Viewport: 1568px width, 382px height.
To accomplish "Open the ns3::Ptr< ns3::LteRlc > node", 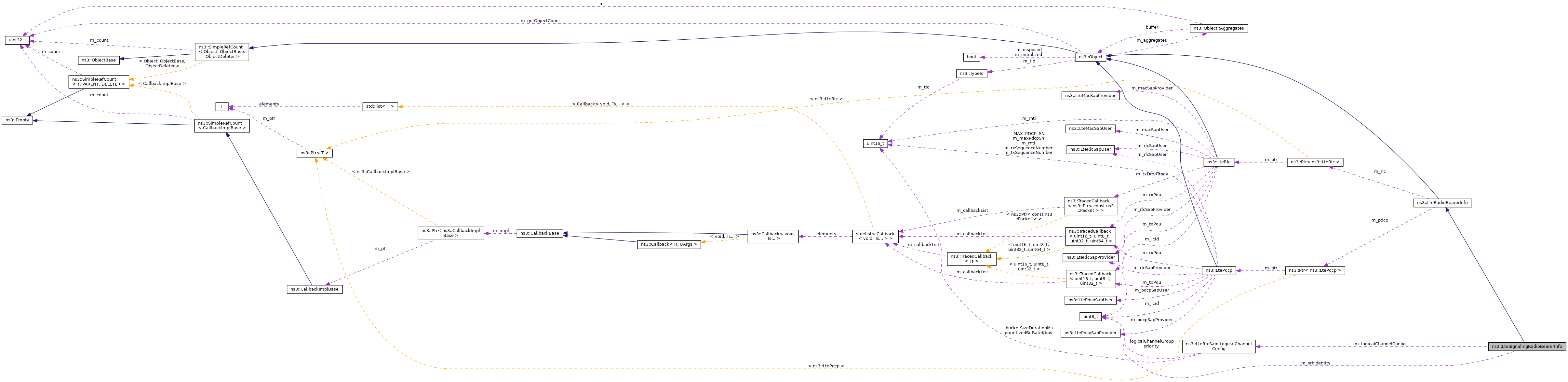I will point(1315,162).
